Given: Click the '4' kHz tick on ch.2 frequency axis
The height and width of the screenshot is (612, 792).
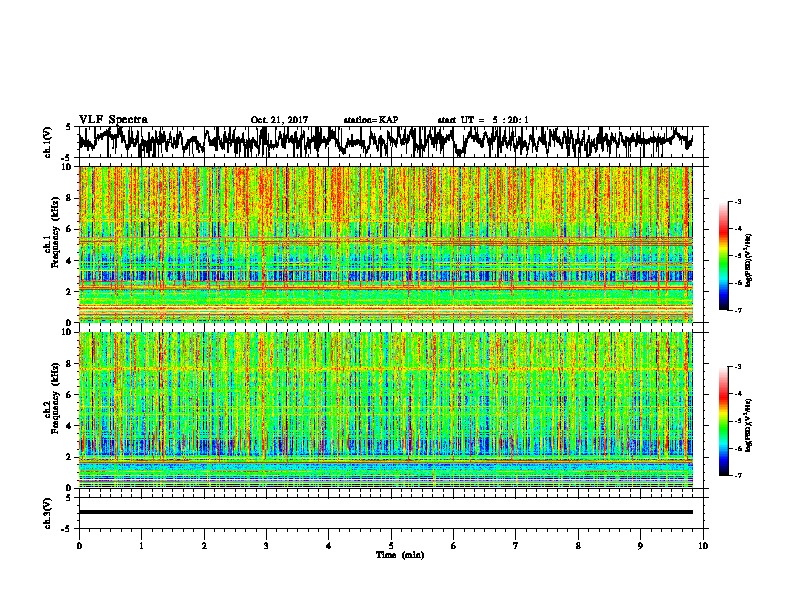Looking at the screenshot, I should (x=71, y=426).
